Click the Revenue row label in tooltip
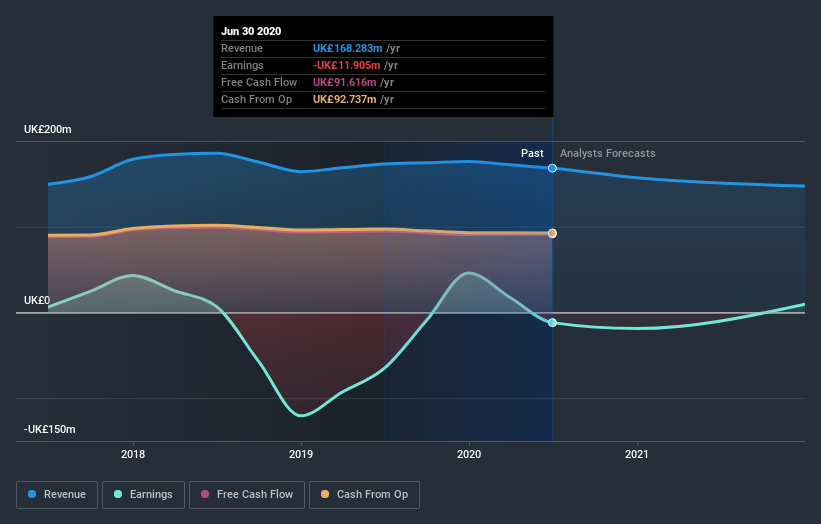 (242, 48)
